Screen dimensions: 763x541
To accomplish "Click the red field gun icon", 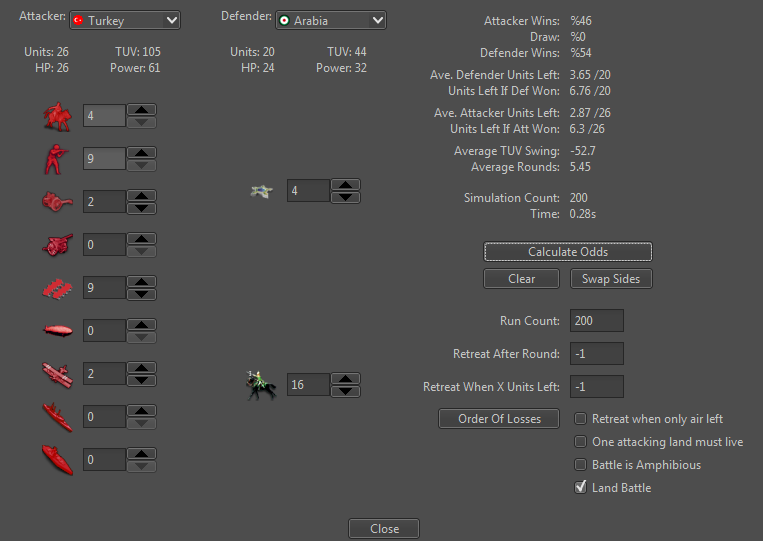I will (x=57, y=201).
